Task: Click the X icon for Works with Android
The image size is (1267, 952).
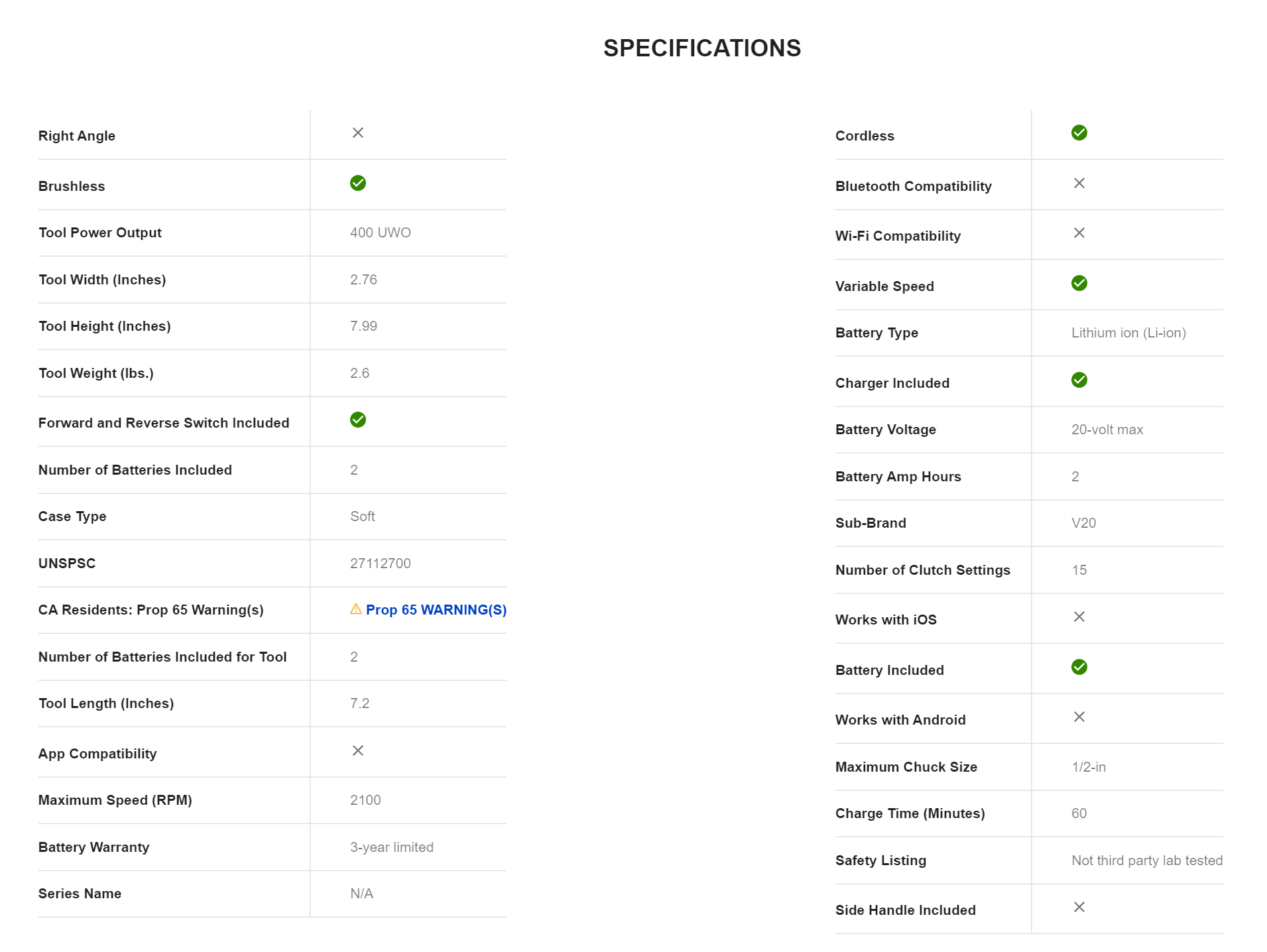Action: pyautogui.click(x=1079, y=717)
